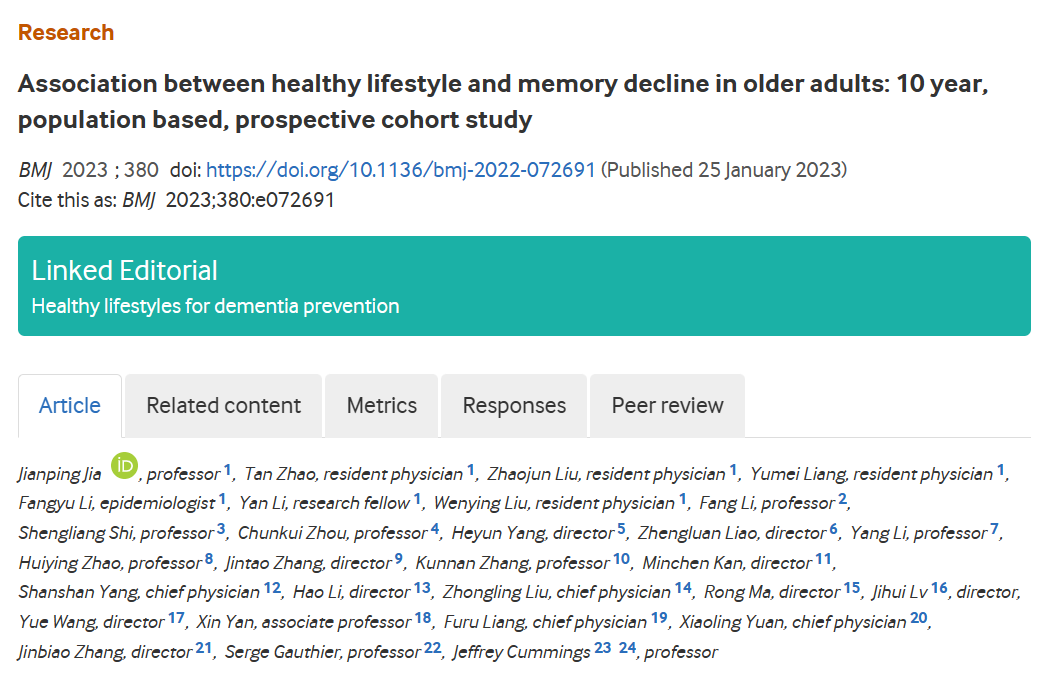Click the Linked Editorial banner heading
This screenshot has width=1039, height=677.
click(125, 270)
